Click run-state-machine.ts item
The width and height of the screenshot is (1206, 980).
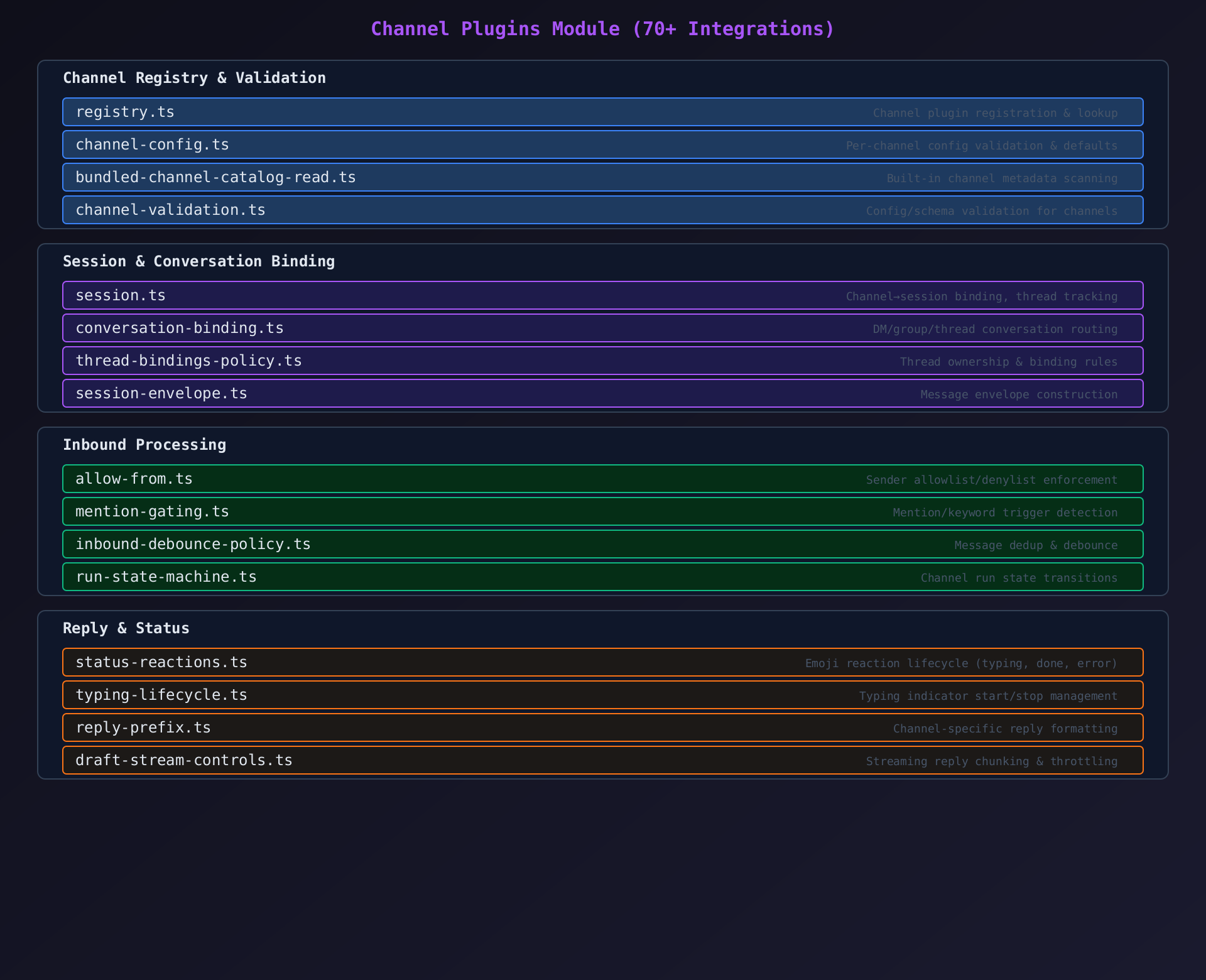pos(602,577)
